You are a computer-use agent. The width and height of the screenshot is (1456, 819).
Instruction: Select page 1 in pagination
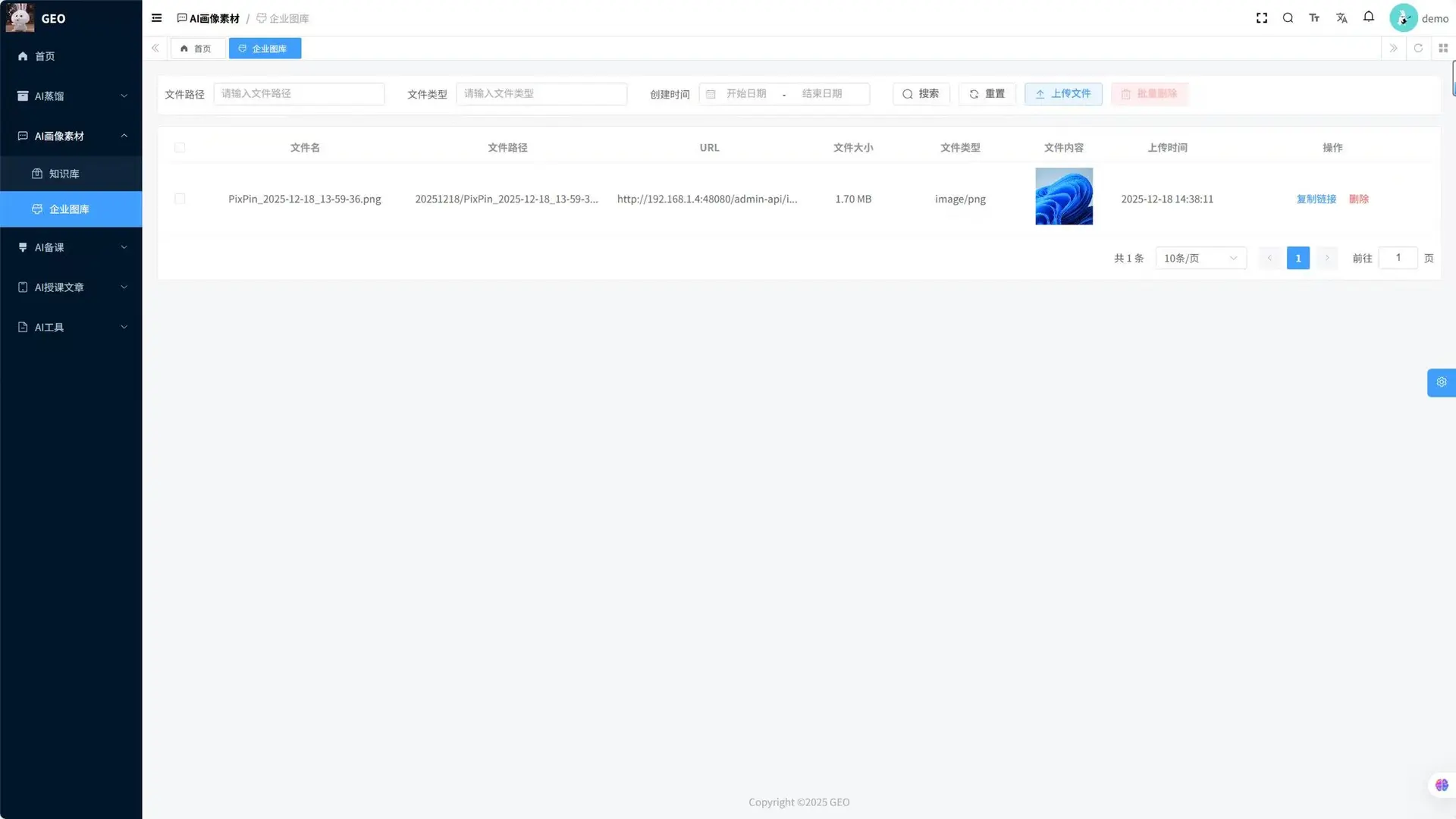coord(1298,259)
